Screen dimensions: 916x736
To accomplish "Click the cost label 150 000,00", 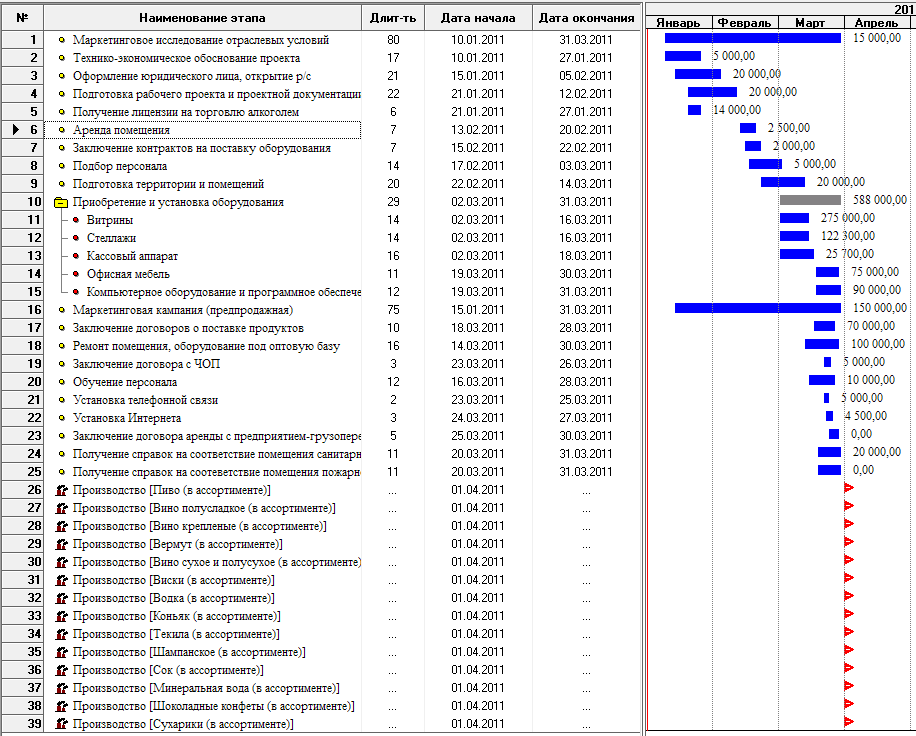I will 880,308.
